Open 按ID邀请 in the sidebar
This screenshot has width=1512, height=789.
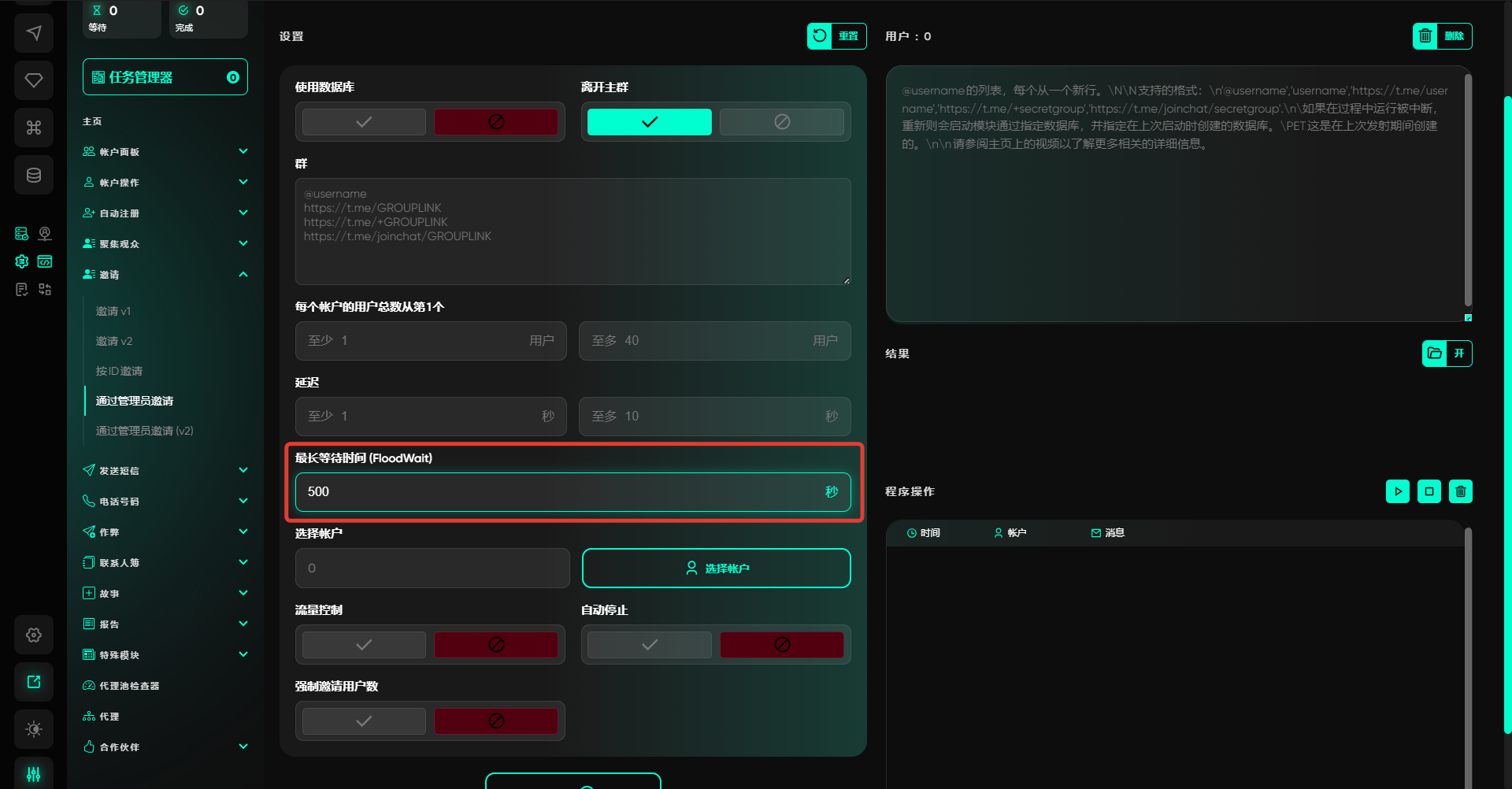(119, 371)
